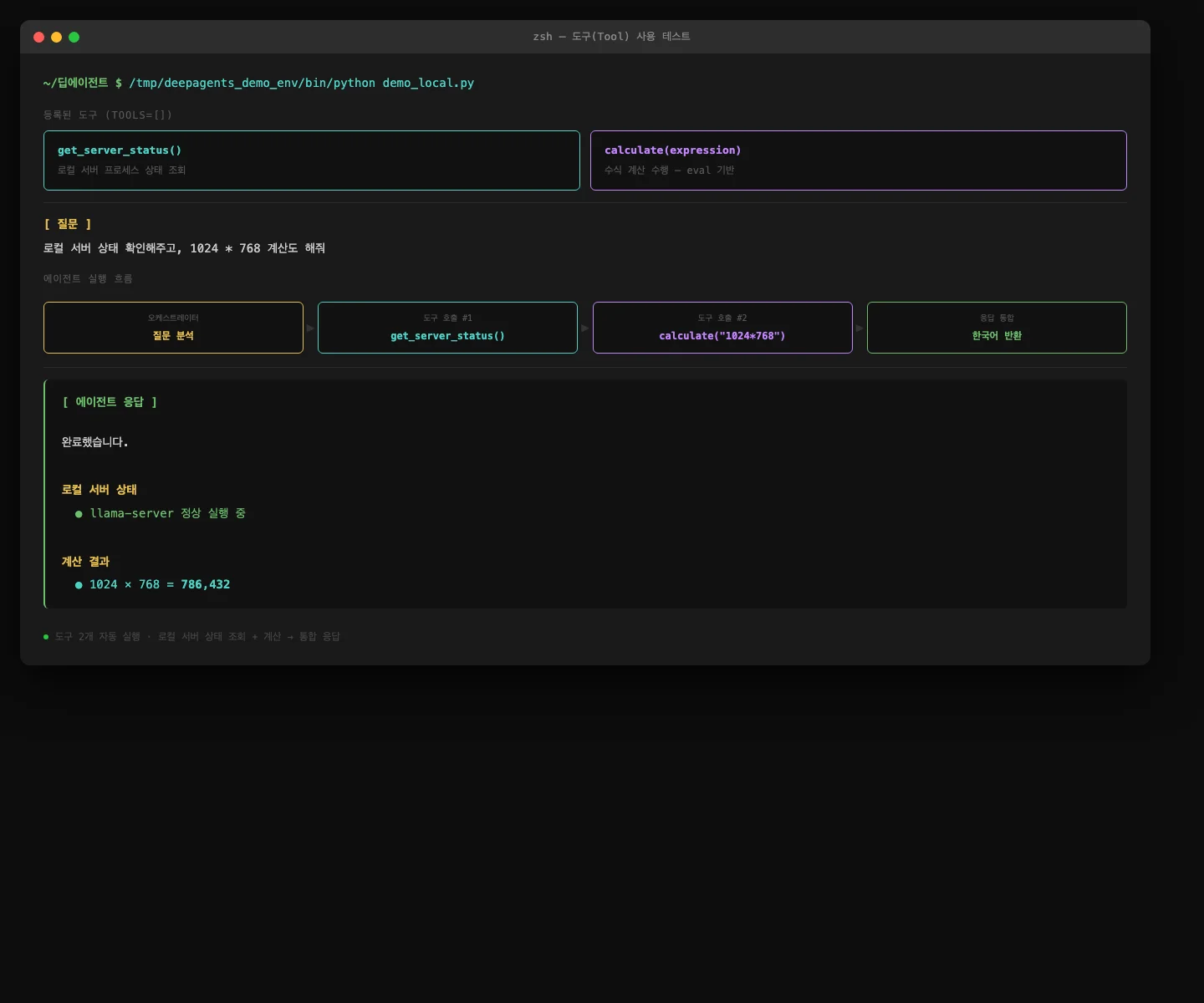Select the get_server_status() registered tool card
This screenshot has width=1204, height=1003.
pyautogui.click(x=311, y=160)
